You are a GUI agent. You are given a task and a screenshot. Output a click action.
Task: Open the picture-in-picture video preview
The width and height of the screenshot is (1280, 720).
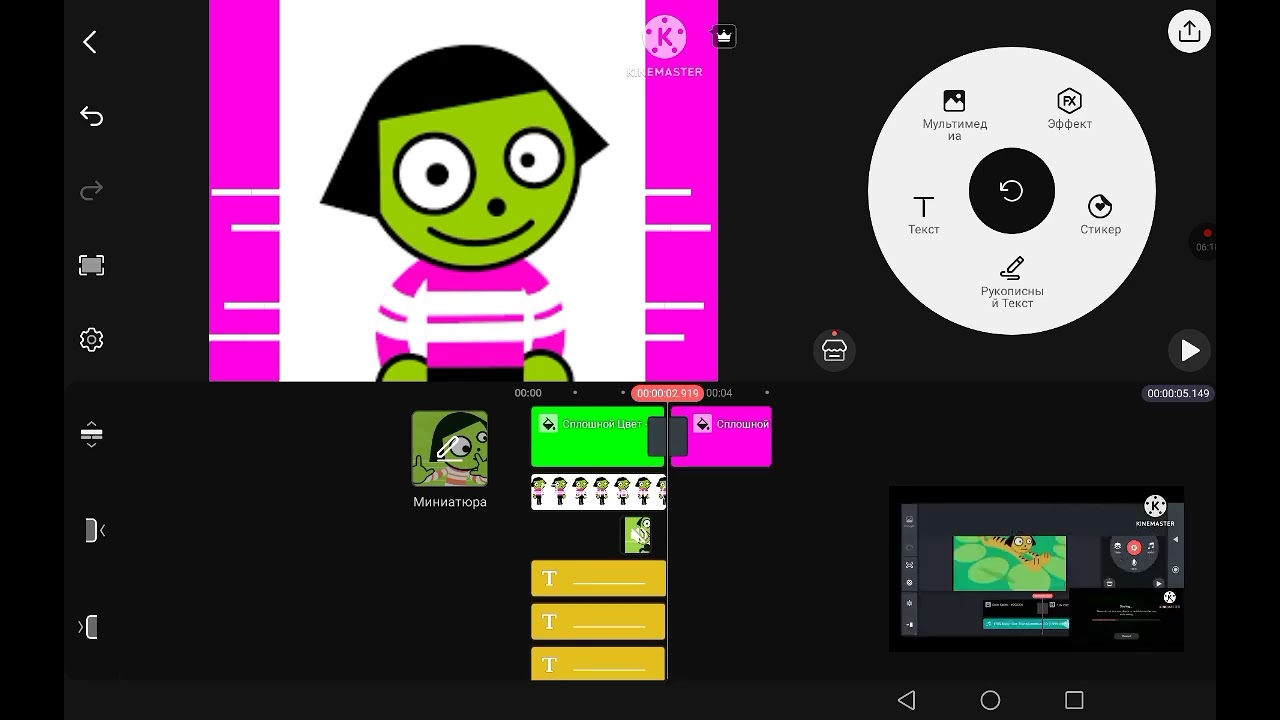coord(1036,569)
